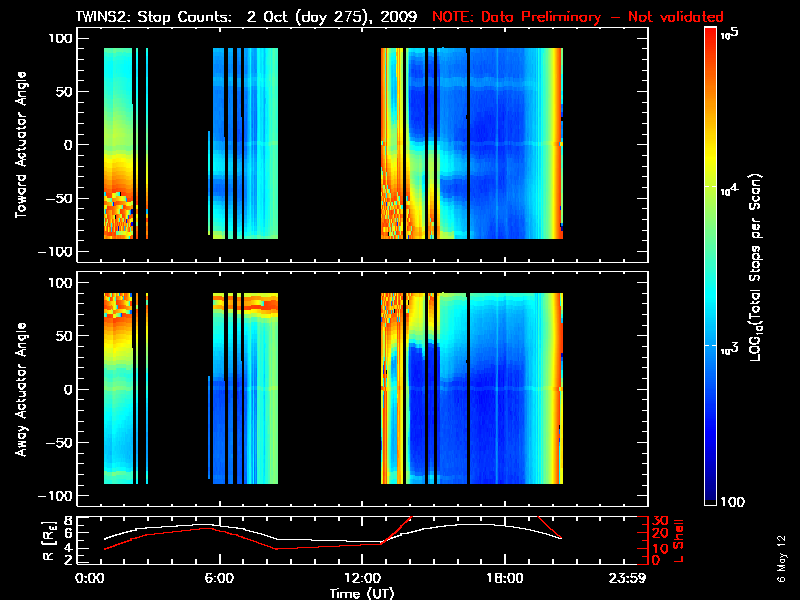This screenshot has width=800, height=600.
Task: Click the Away panel orange band near 6:00–8:00
Action: coord(245,305)
